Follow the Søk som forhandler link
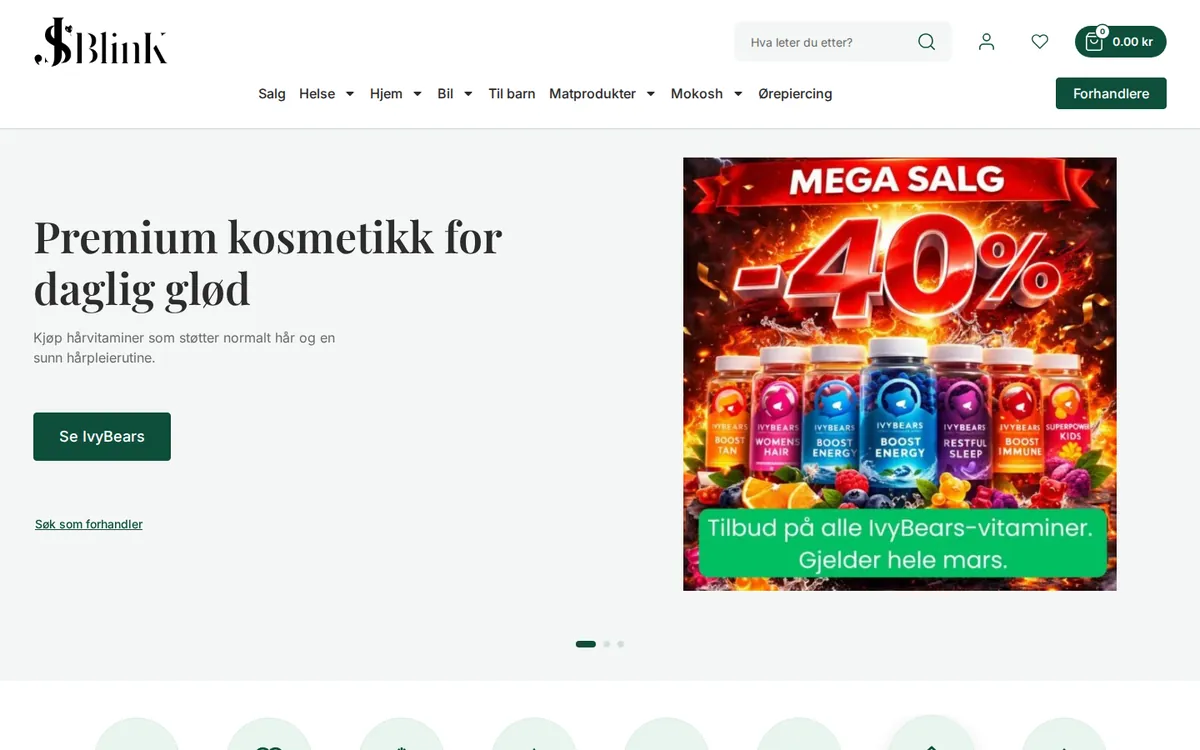The height and width of the screenshot is (750, 1200). (89, 524)
